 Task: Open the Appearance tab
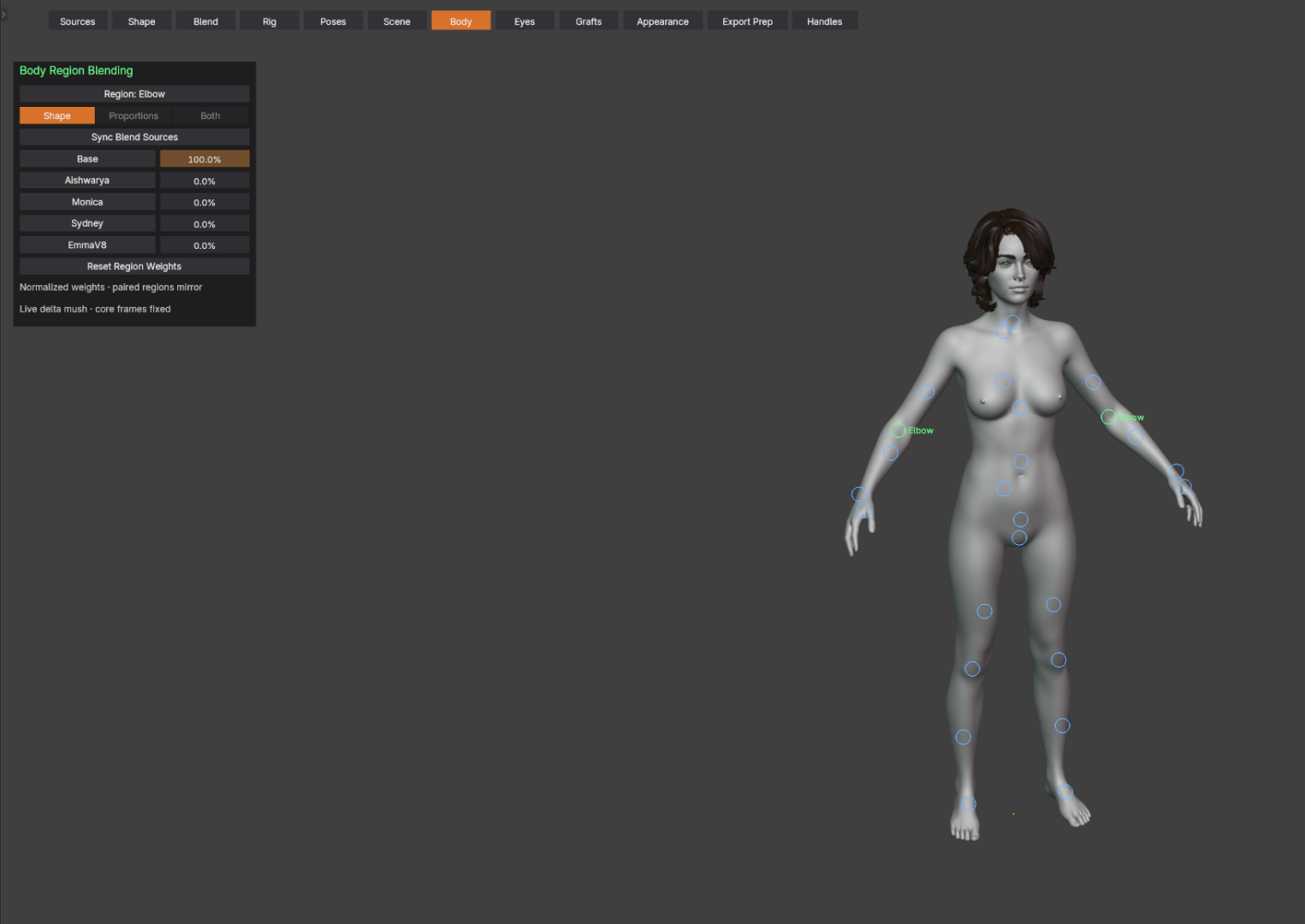coord(662,21)
